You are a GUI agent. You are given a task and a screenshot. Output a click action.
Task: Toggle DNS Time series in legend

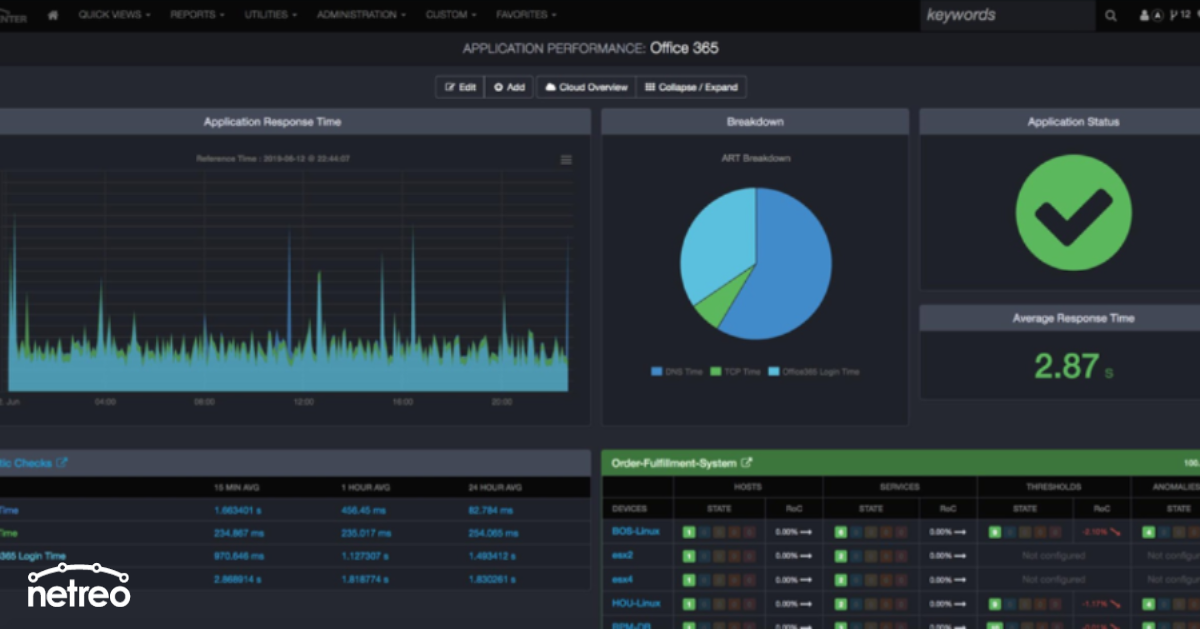[x=676, y=372]
